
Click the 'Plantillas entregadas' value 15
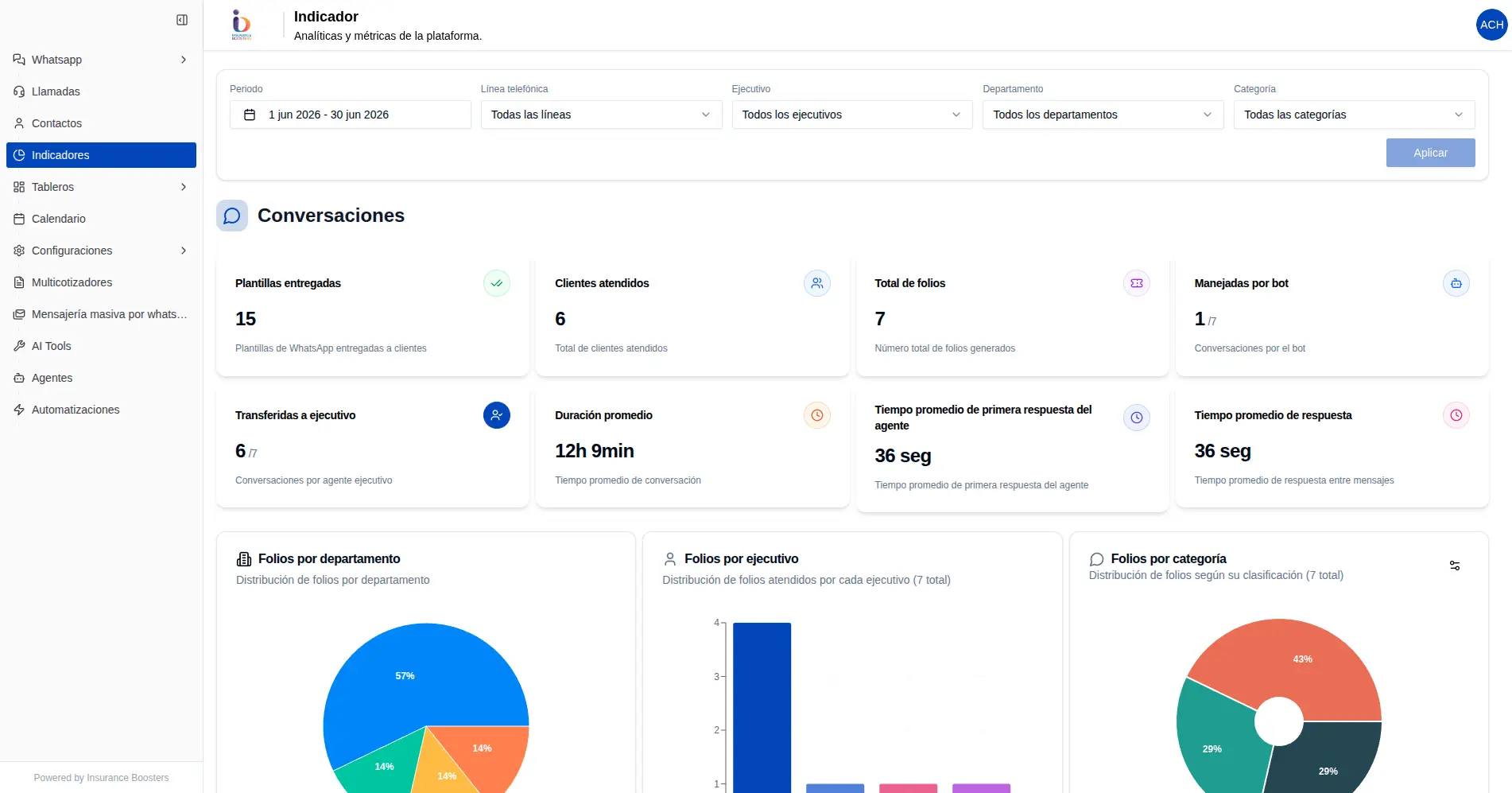[x=246, y=319]
